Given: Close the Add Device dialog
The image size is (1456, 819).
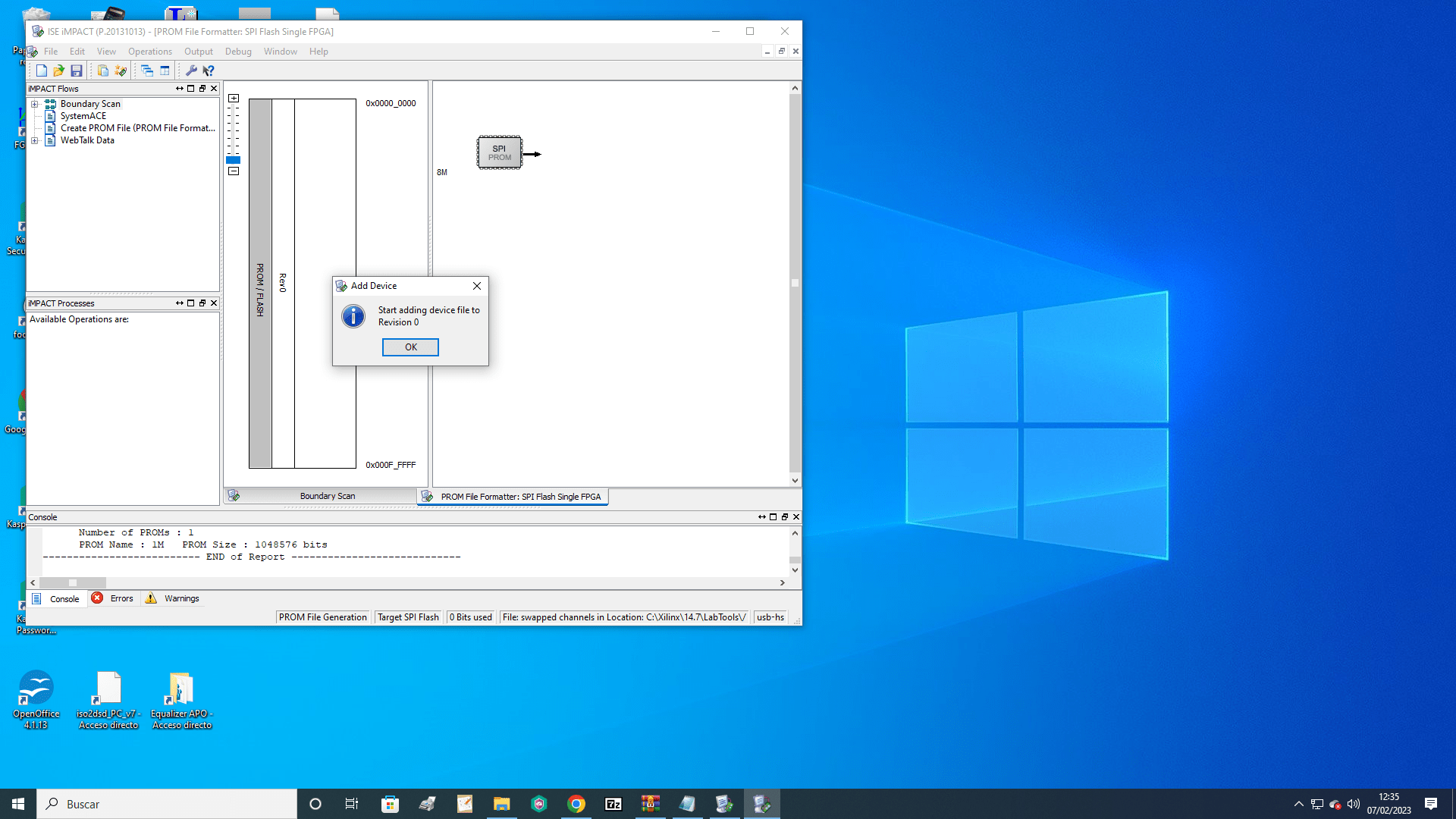Looking at the screenshot, I should pos(477,286).
